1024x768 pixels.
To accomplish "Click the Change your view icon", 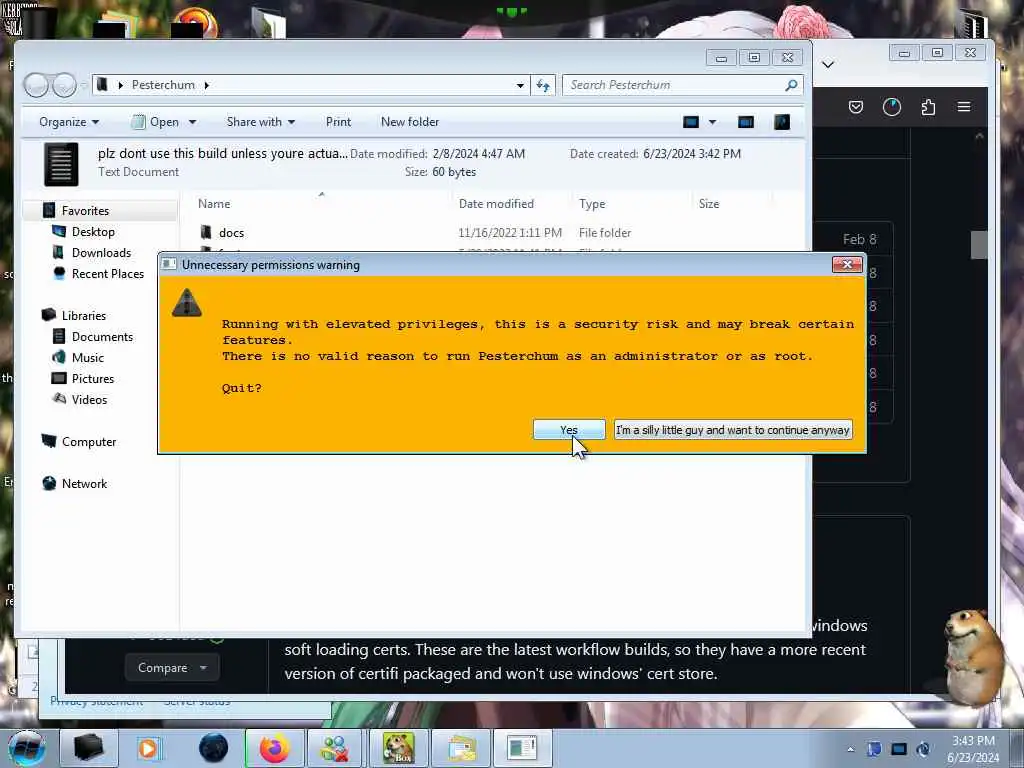I will click(x=691, y=122).
